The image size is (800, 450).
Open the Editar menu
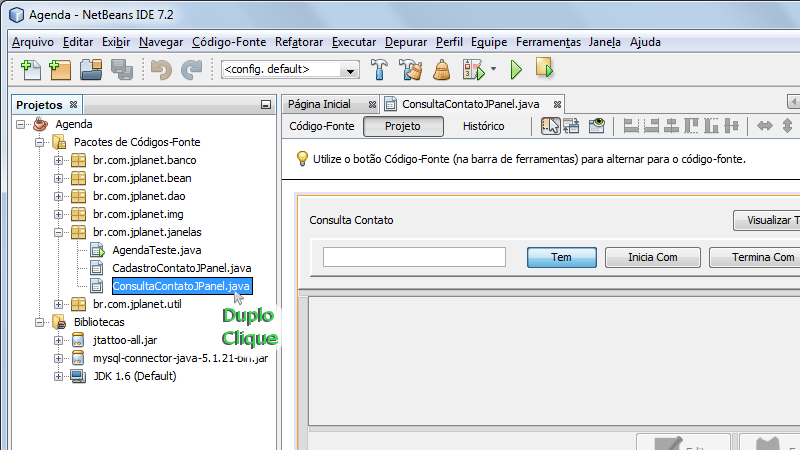78,42
